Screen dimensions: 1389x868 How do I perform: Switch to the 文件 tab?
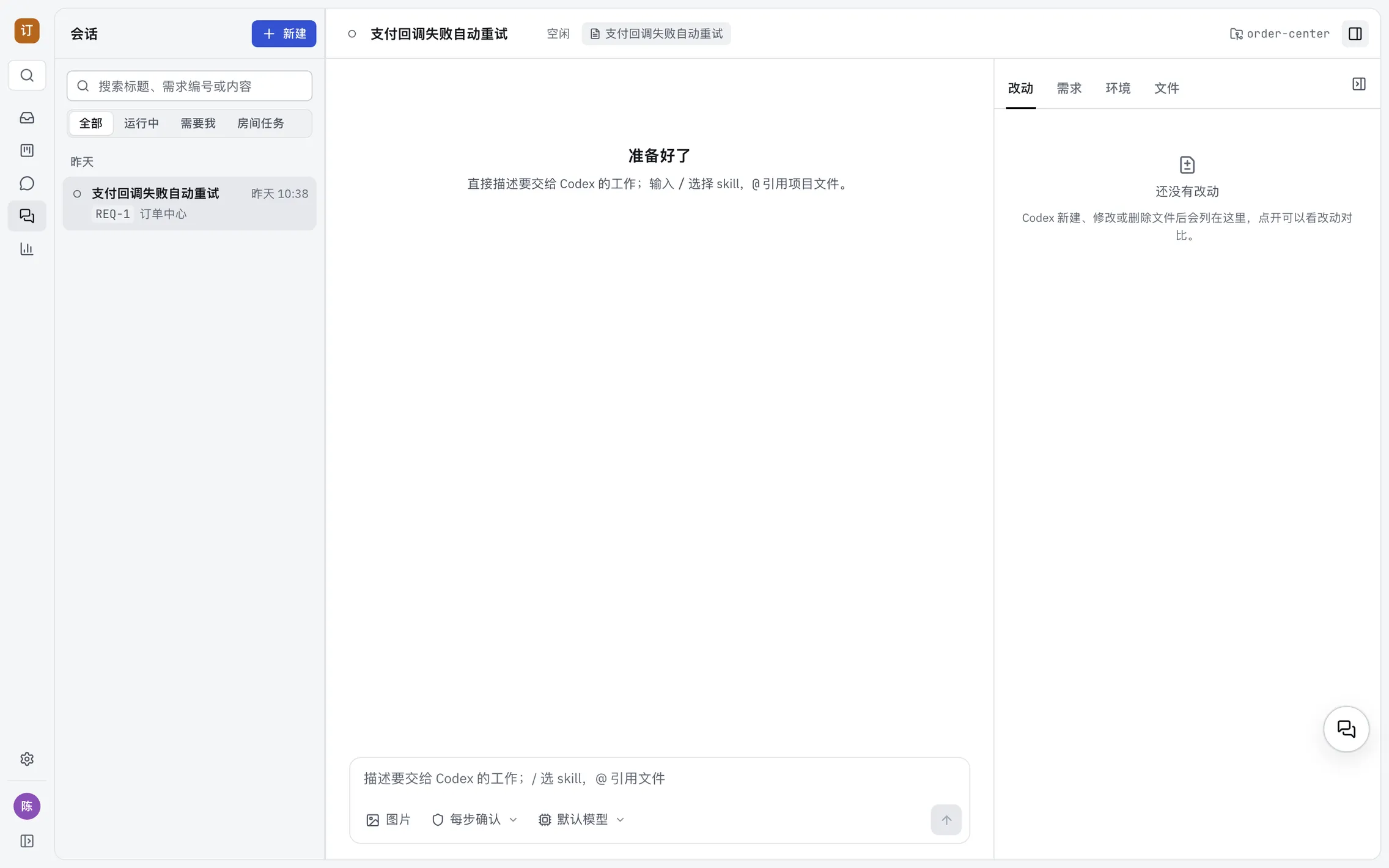(1166, 89)
